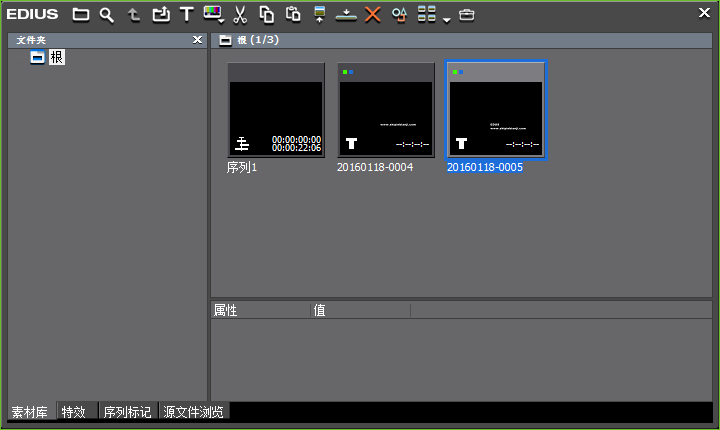Open clip properties icon

pyautogui.click(x=399, y=15)
